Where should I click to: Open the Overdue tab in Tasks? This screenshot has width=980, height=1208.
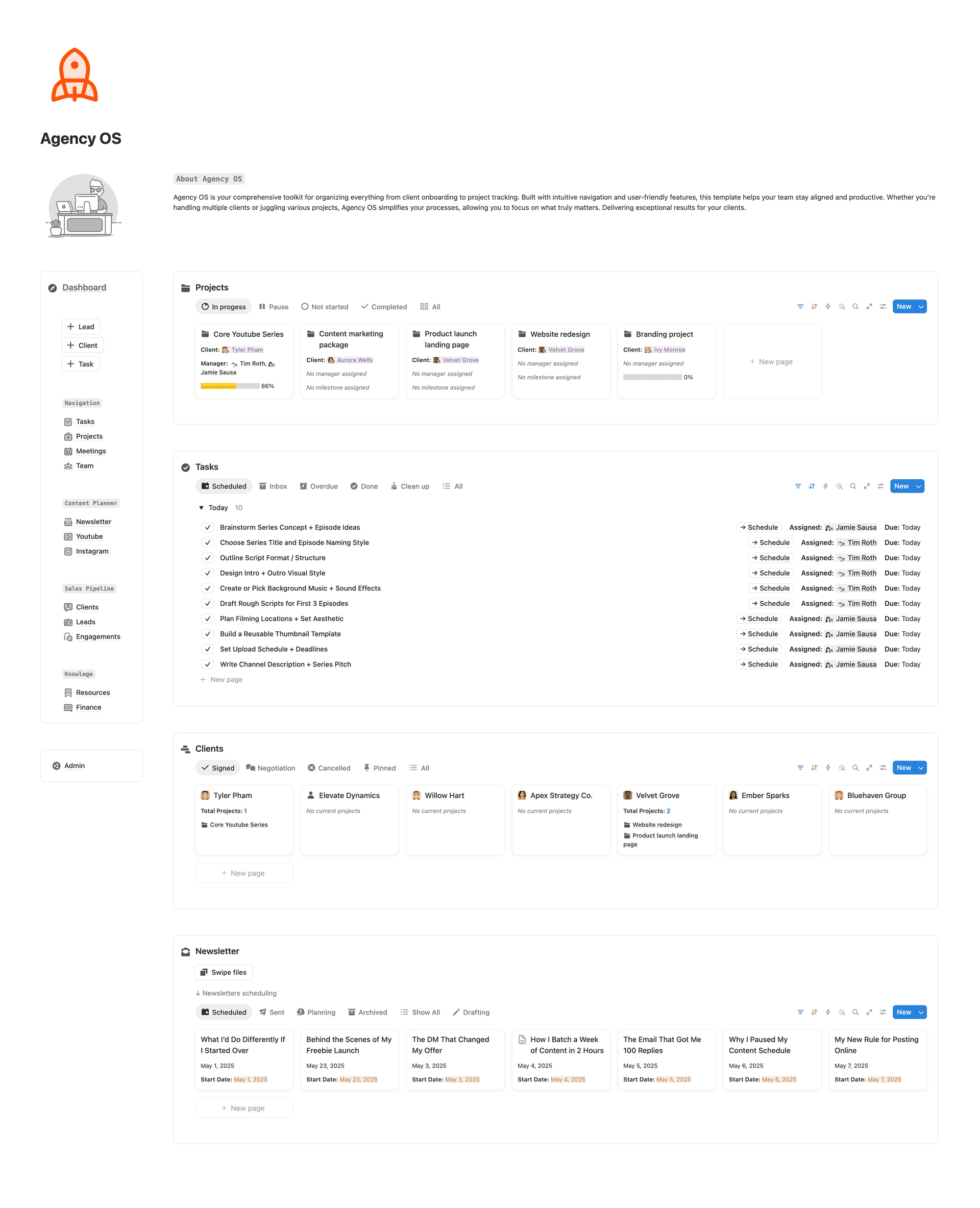[x=318, y=486]
